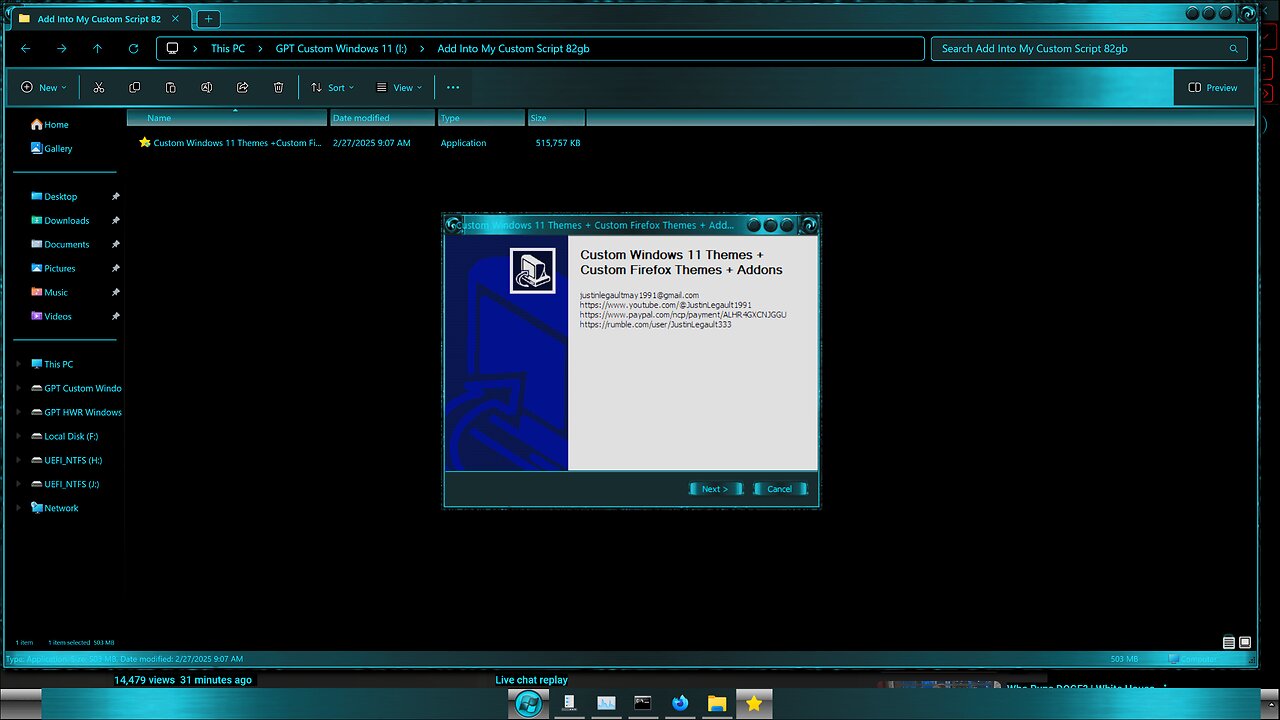Select GPT Custom Windows 11 (I:) breadcrumb
1280x720 pixels.
click(342, 48)
